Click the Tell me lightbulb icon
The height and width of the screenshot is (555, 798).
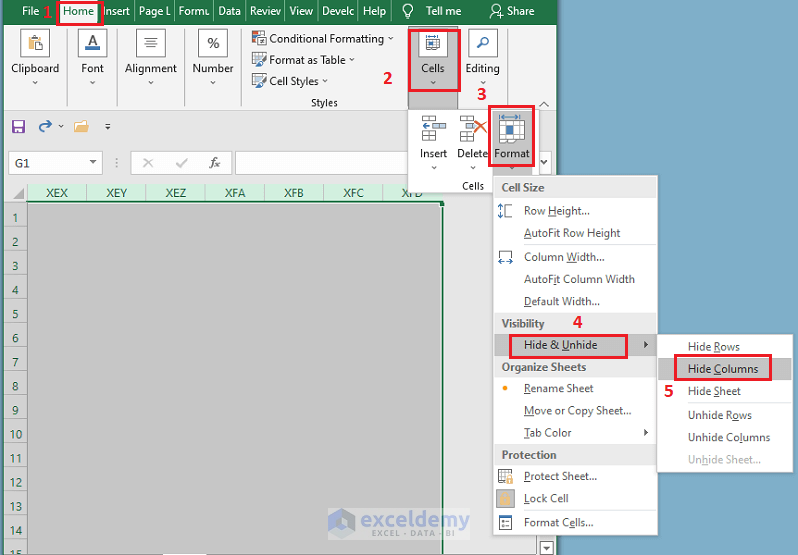pos(407,11)
